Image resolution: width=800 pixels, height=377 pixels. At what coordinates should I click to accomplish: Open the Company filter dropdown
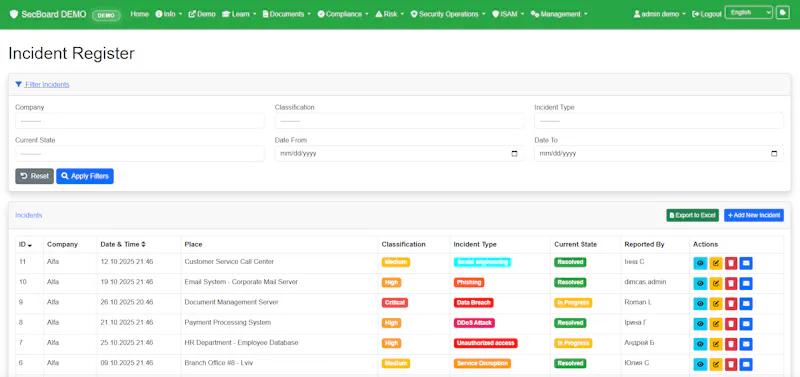point(140,121)
